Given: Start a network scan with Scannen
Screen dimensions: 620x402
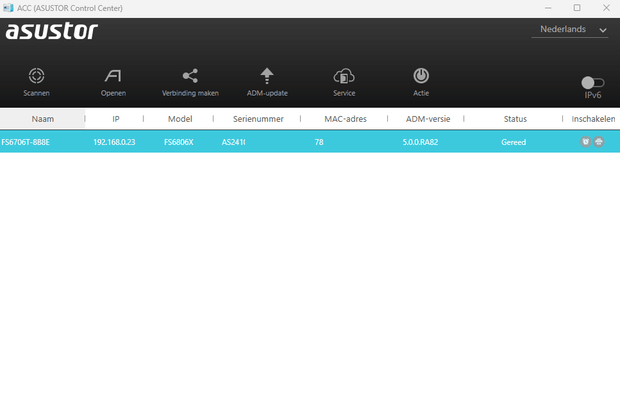Looking at the screenshot, I should tap(36, 82).
